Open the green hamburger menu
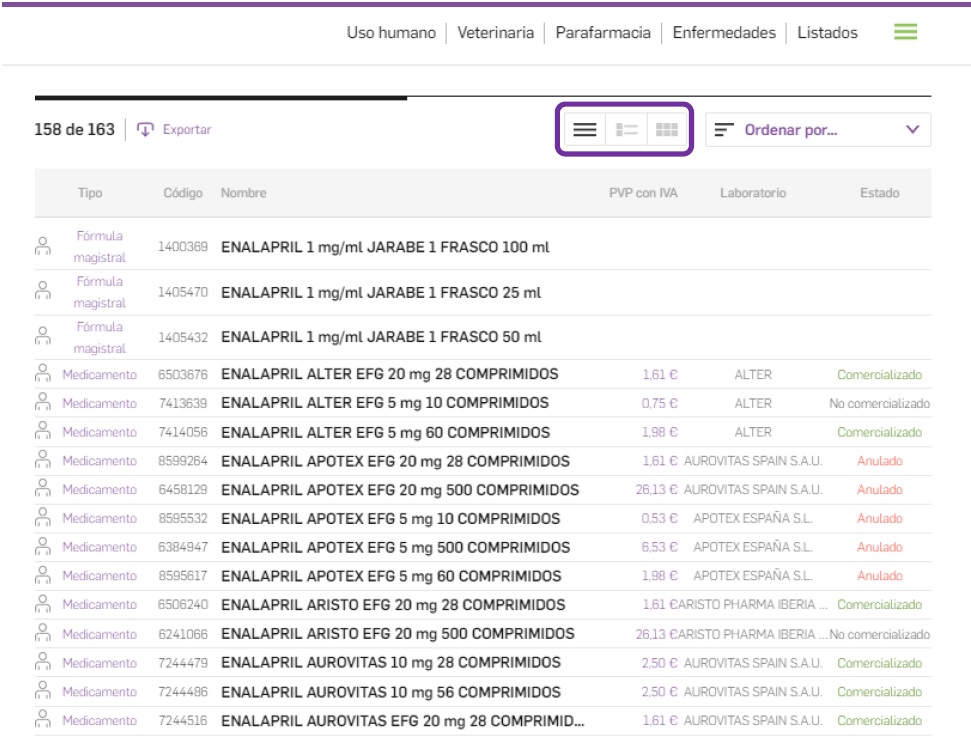The height and width of the screenshot is (744, 971). 905,32
